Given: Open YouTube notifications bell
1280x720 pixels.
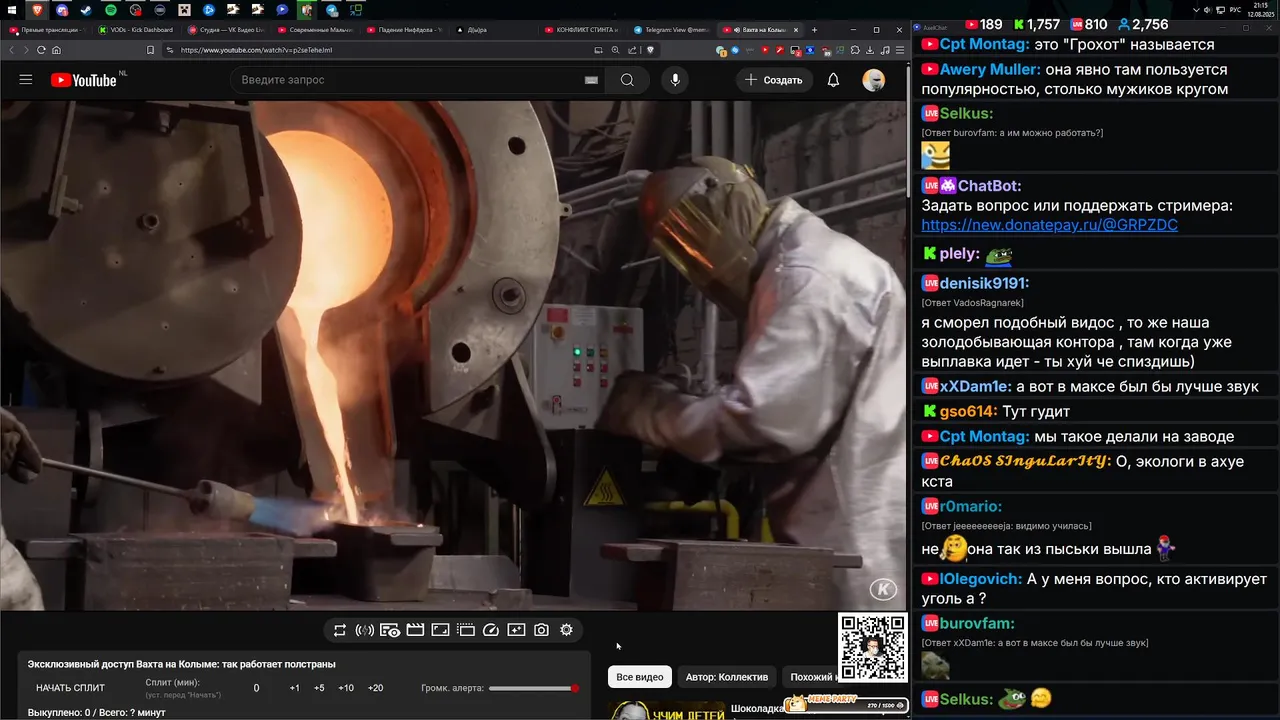Looking at the screenshot, I should [833, 80].
